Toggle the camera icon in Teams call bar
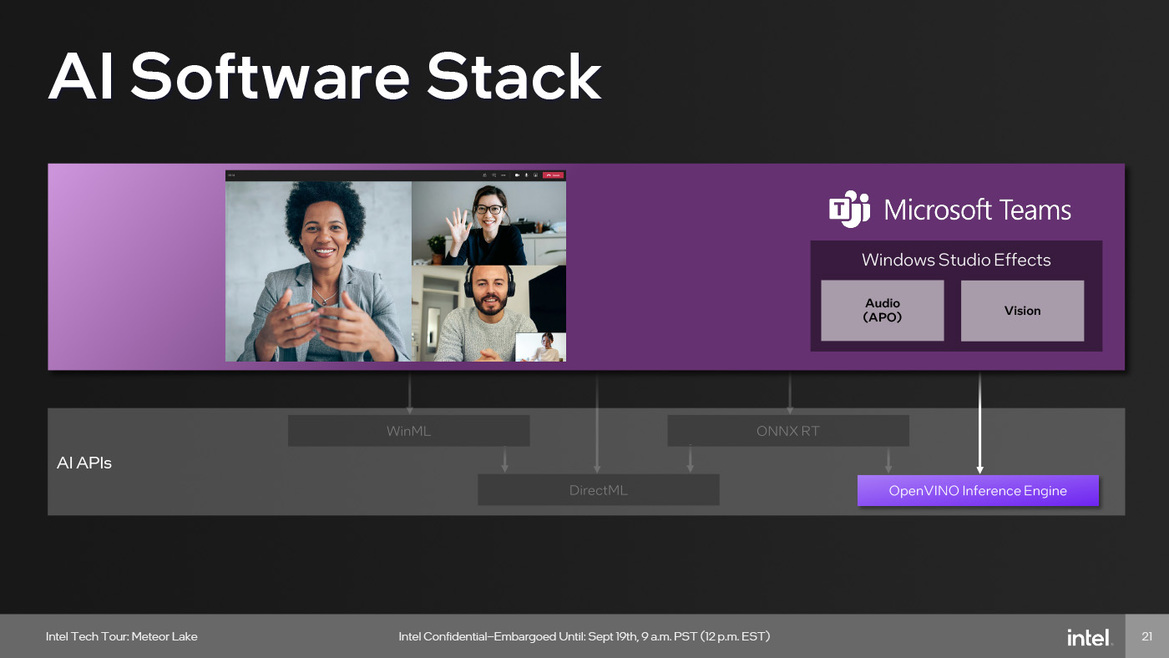 click(x=517, y=175)
